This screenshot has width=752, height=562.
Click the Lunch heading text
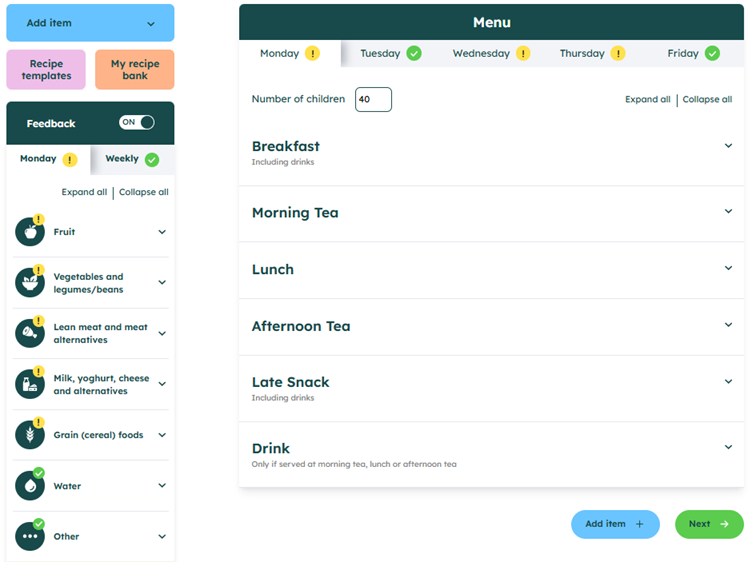[273, 269]
